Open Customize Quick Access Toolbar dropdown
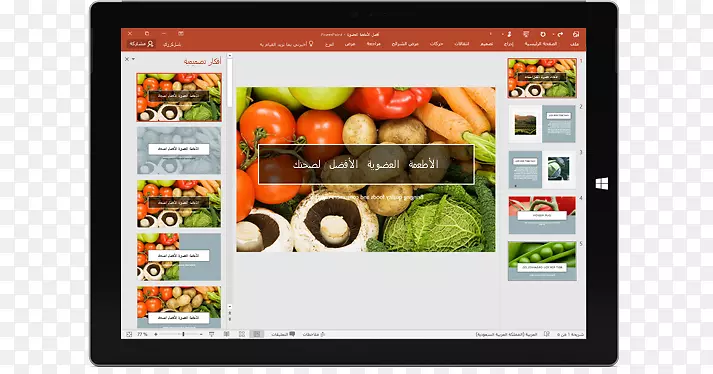This screenshot has width=713, height=374. coord(490,34)
